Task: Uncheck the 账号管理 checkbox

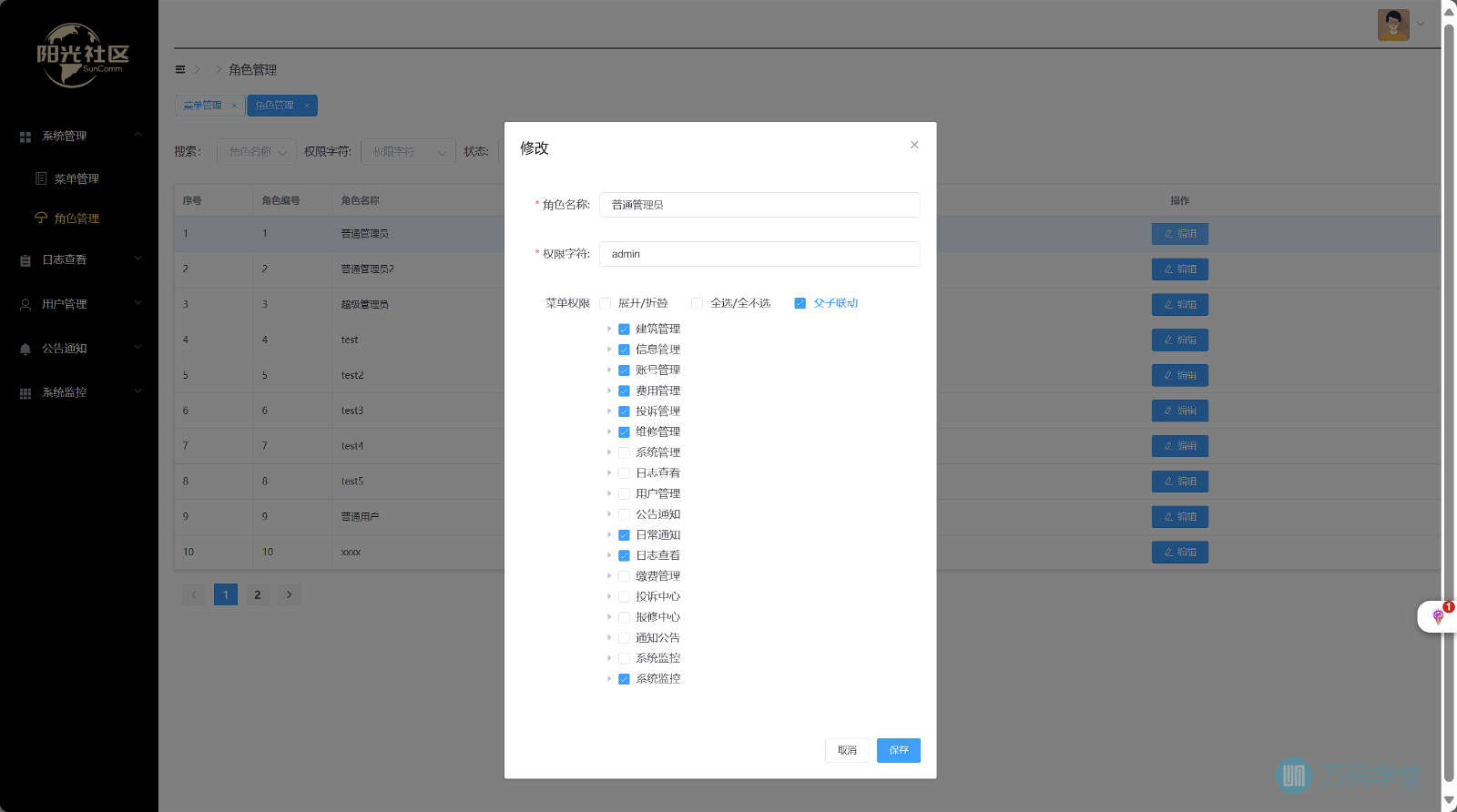Action: coord(624,370)
